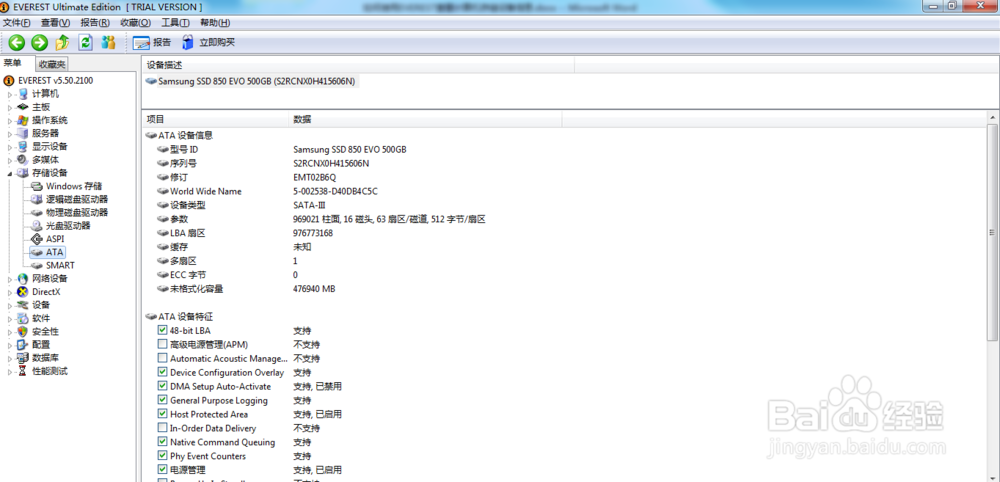Click the green Forward arrow toolbar icon

(x=40, y=43)
